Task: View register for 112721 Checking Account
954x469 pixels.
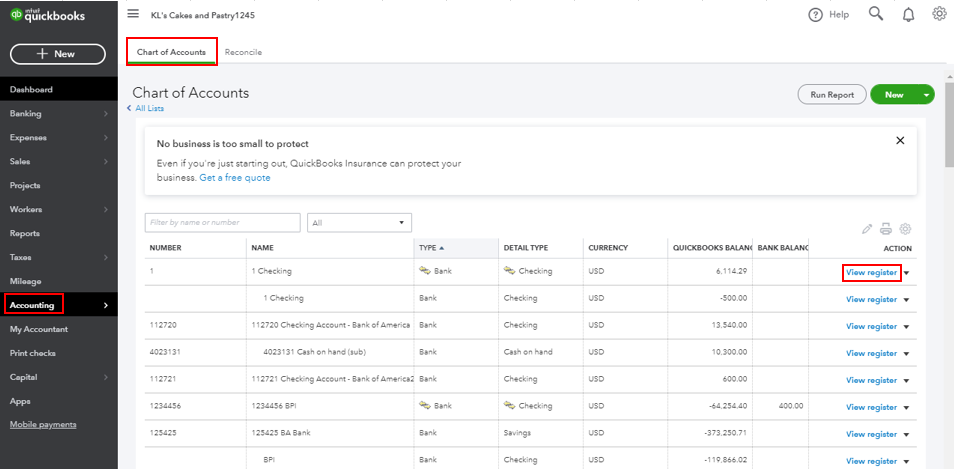Action: [x=871, y=380]
